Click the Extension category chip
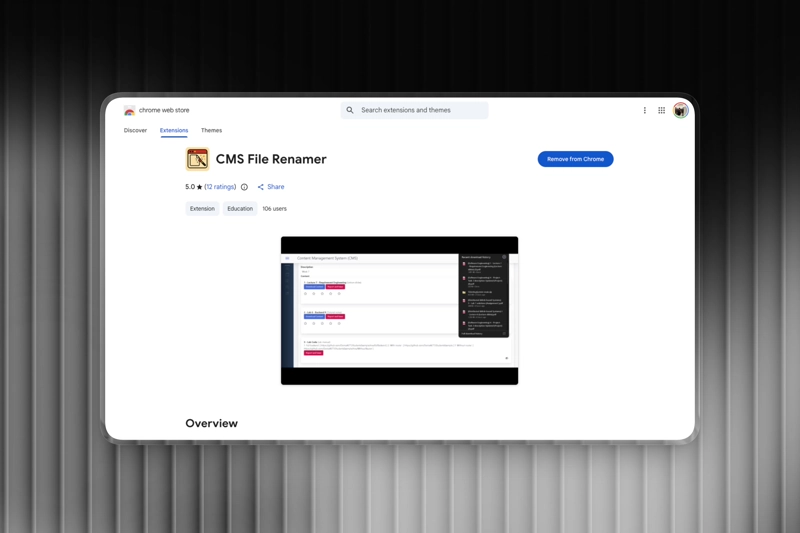800x533 pixels. click(202, 209)
